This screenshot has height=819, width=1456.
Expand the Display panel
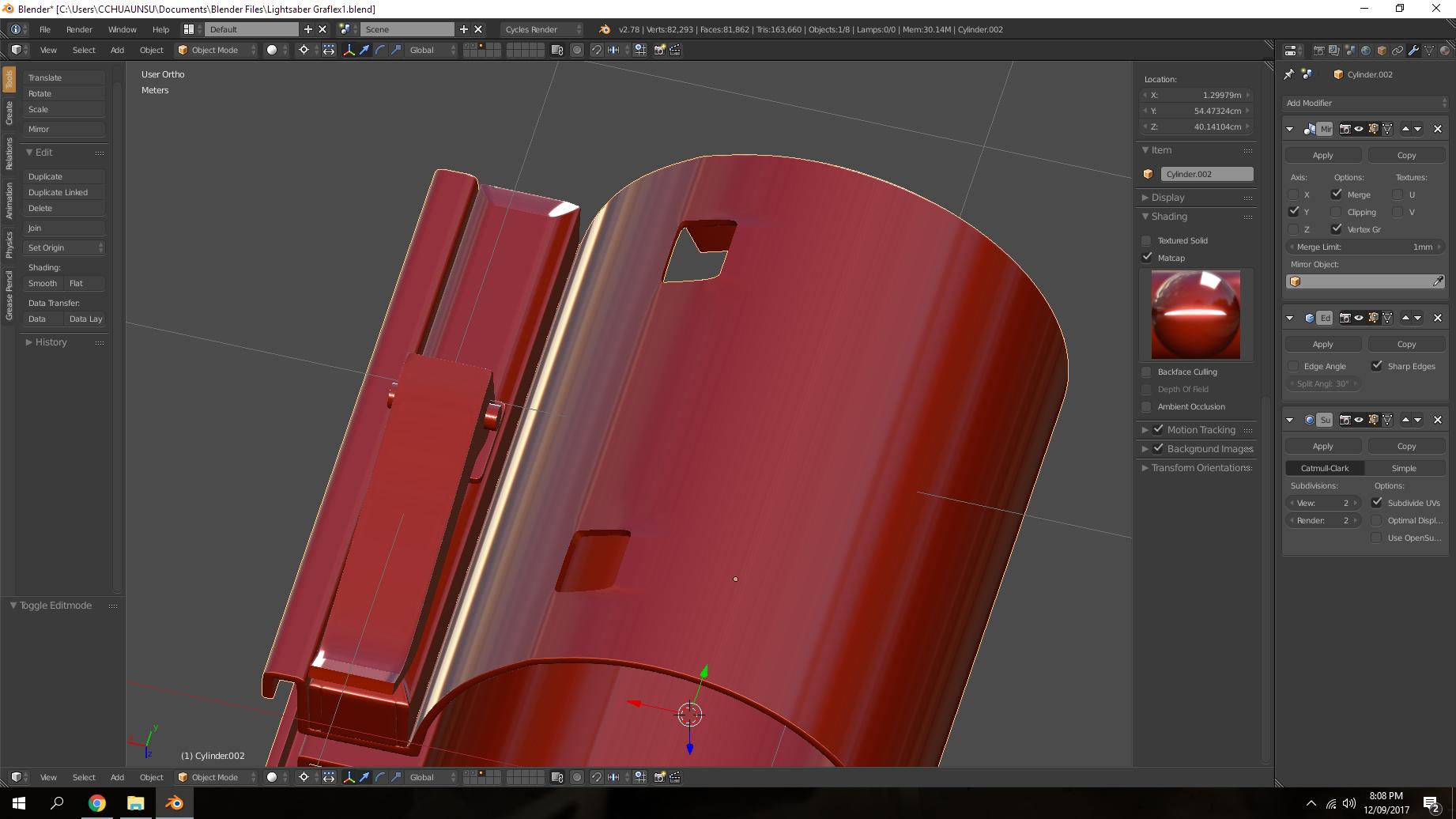pyautogui.click(x=1167, y=198)
